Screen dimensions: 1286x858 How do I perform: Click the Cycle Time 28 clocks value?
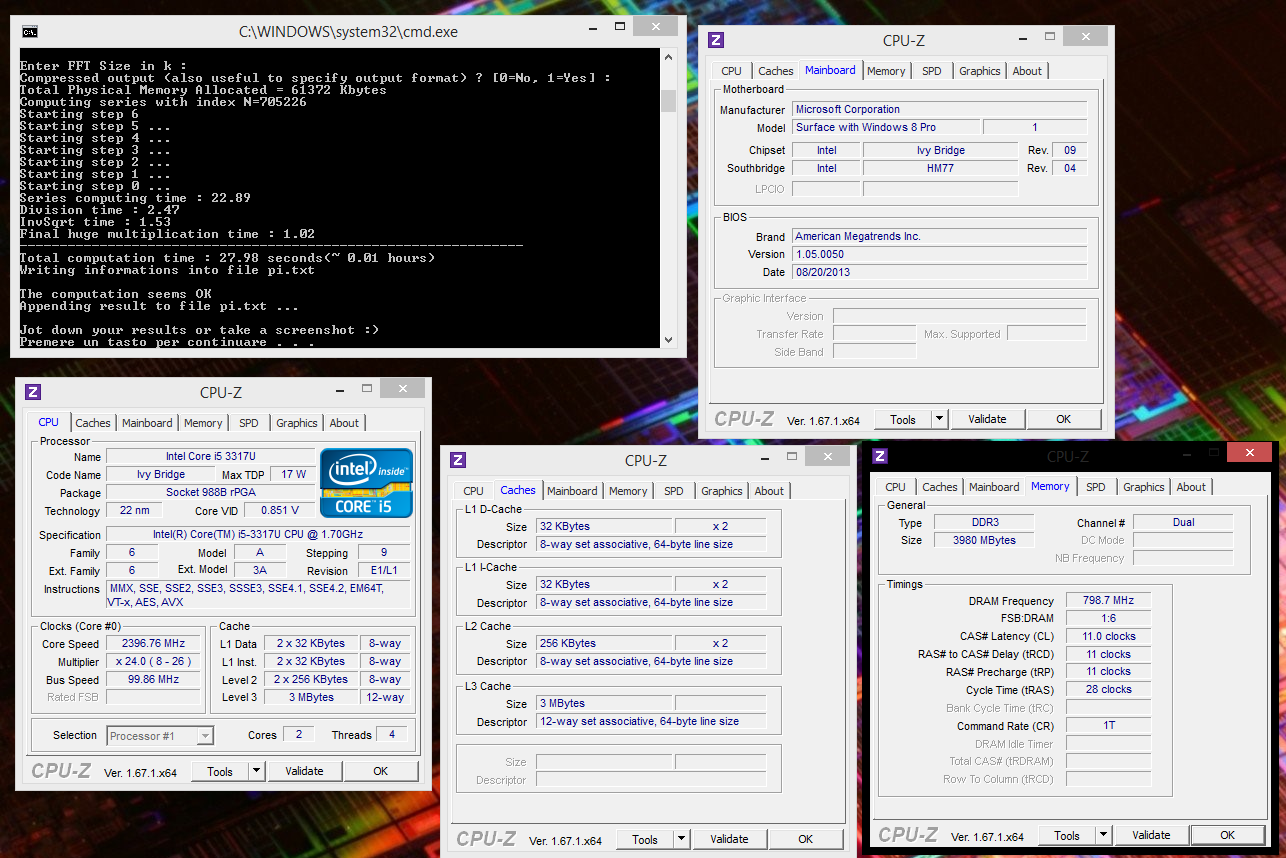1108,689
